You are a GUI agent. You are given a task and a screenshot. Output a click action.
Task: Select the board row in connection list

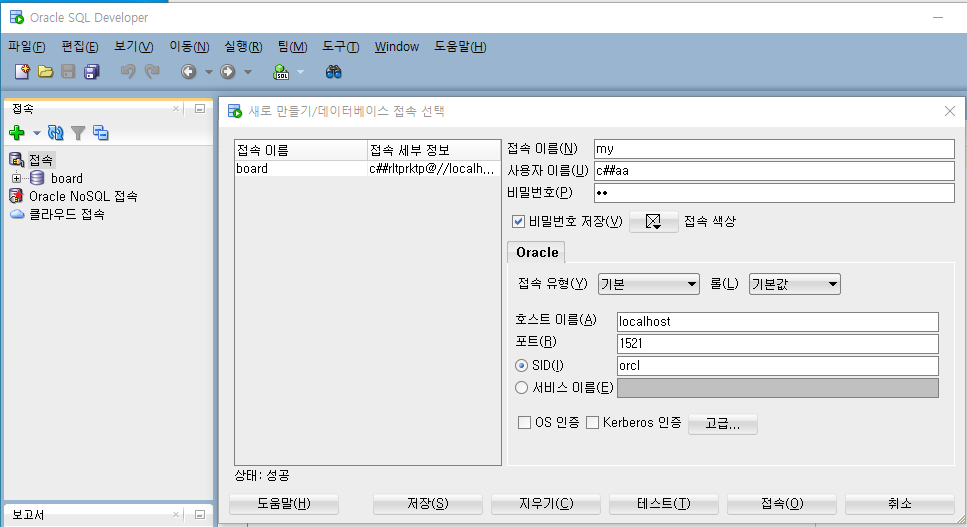click(368, 169)
